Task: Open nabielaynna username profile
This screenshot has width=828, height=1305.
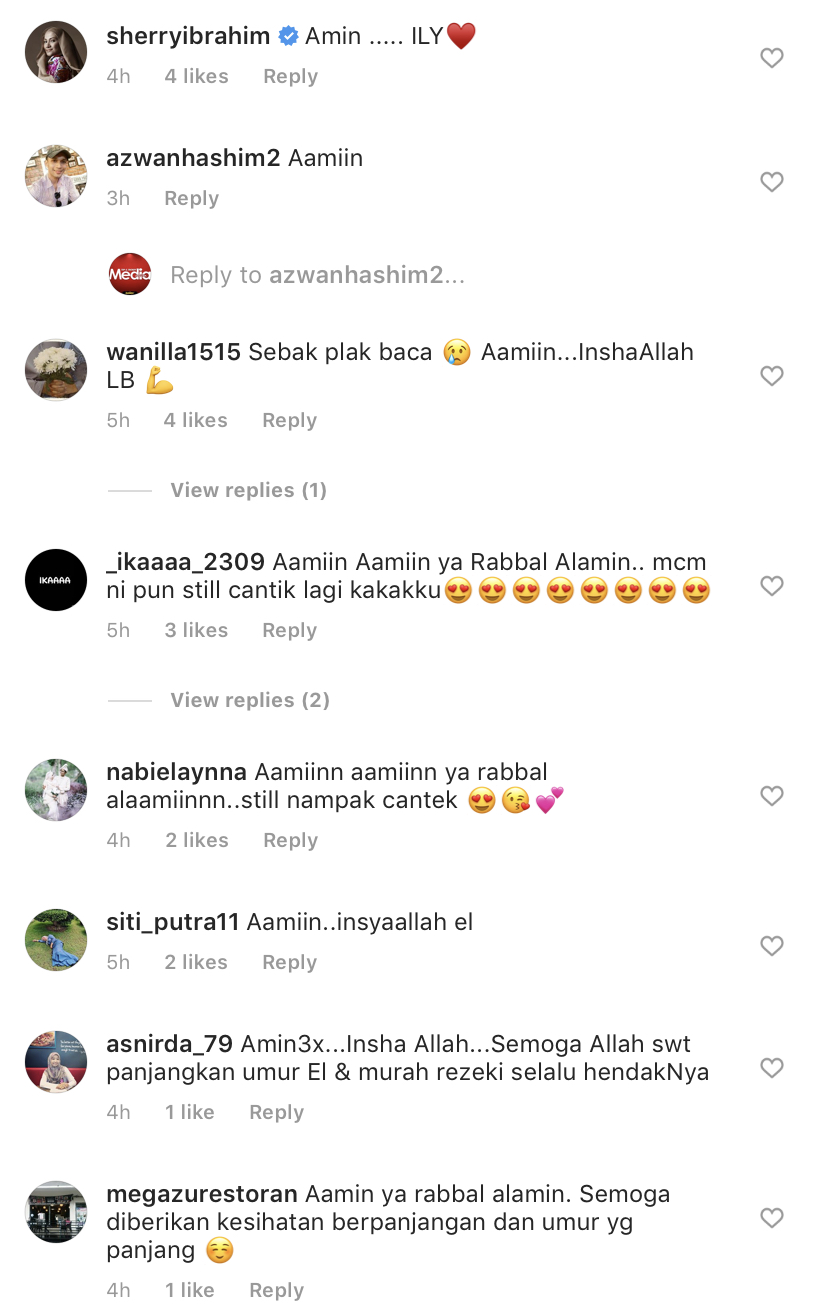Action: coord(177,773)
